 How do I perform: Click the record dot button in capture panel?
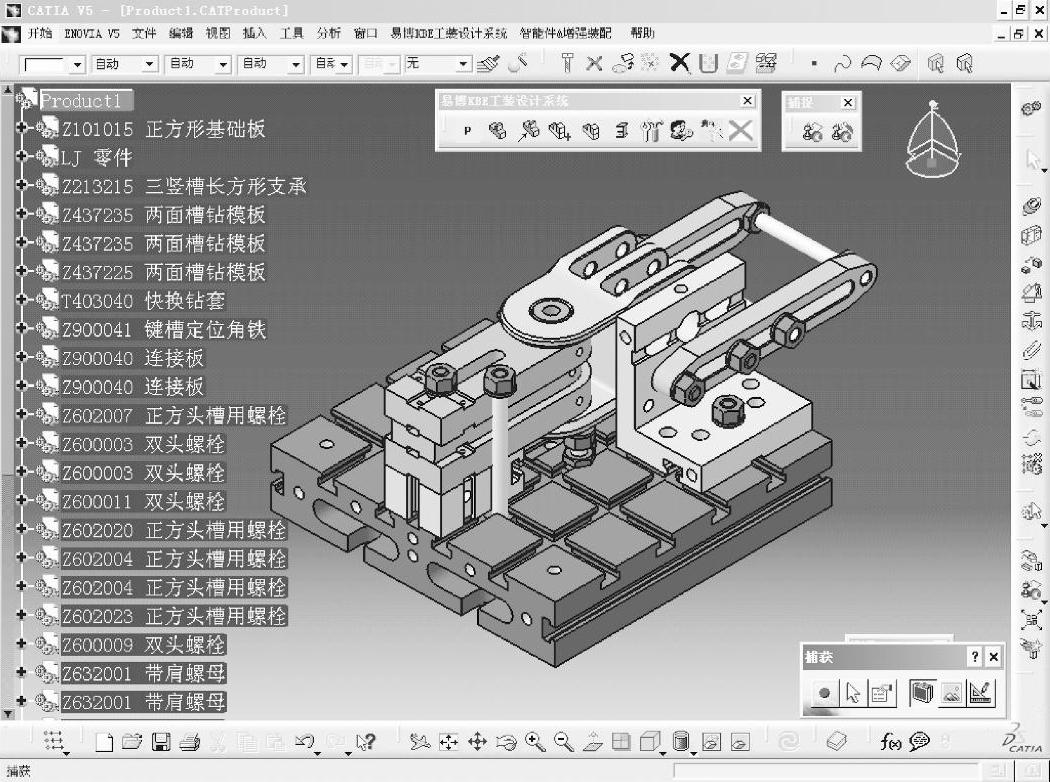click(x=824, y=693)
